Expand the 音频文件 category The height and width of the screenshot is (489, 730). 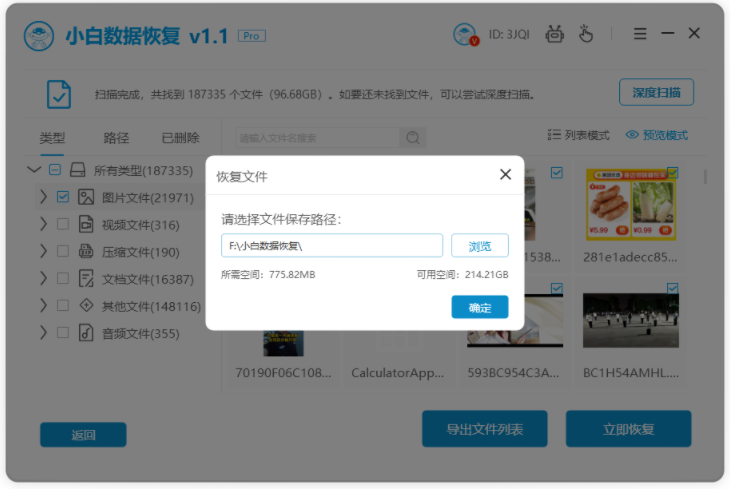tap(43, 333)
